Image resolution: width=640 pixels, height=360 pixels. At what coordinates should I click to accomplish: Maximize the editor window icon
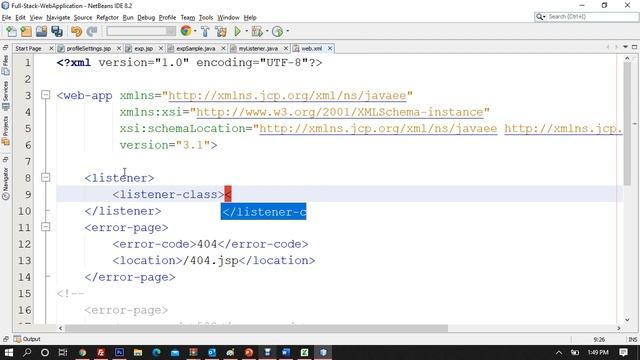tap(634, 47)
